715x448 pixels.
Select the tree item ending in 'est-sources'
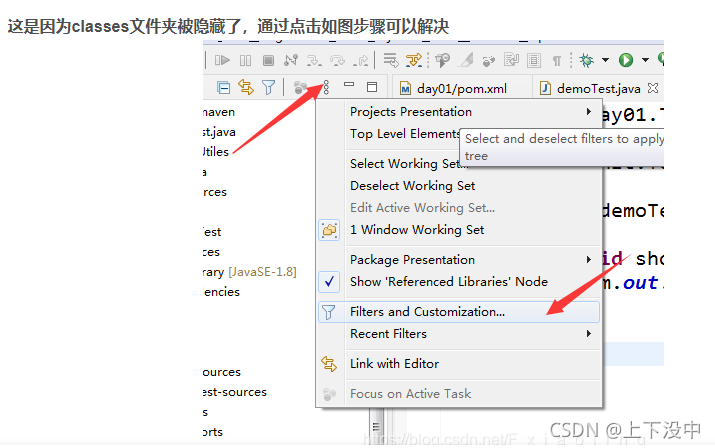tap(234, 392)
